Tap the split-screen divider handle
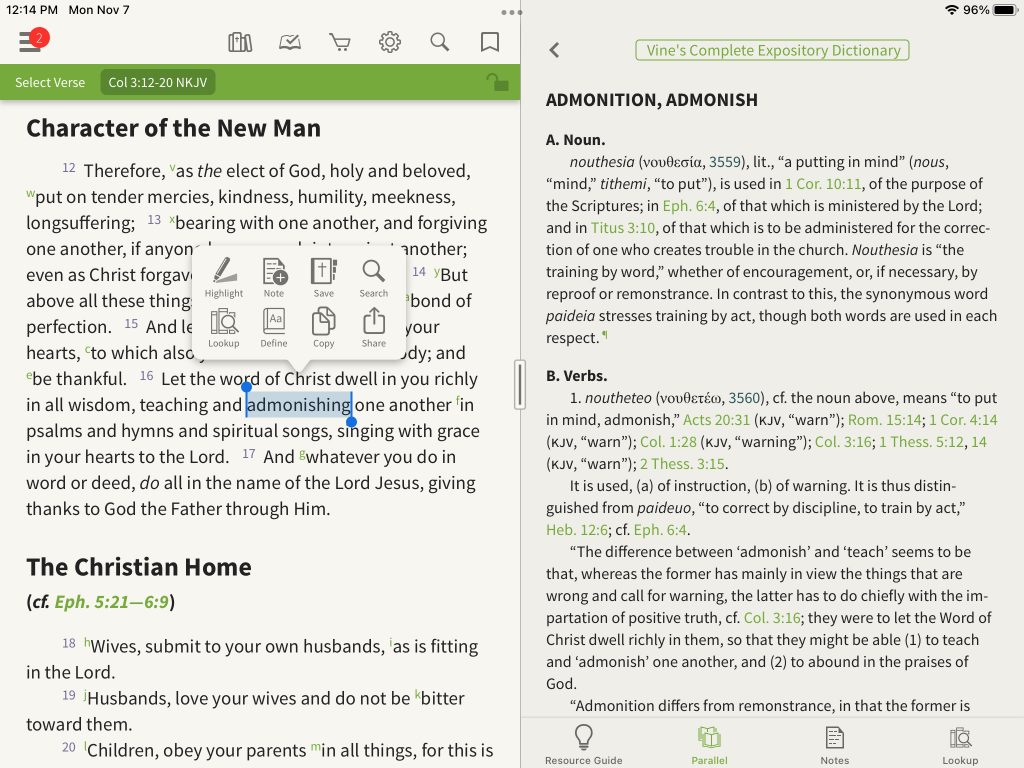 click(x=520, y=385)
